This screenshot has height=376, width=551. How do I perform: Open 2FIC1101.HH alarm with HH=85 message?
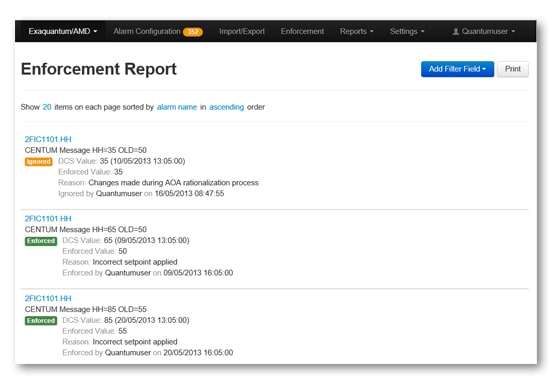click(48, 298)
